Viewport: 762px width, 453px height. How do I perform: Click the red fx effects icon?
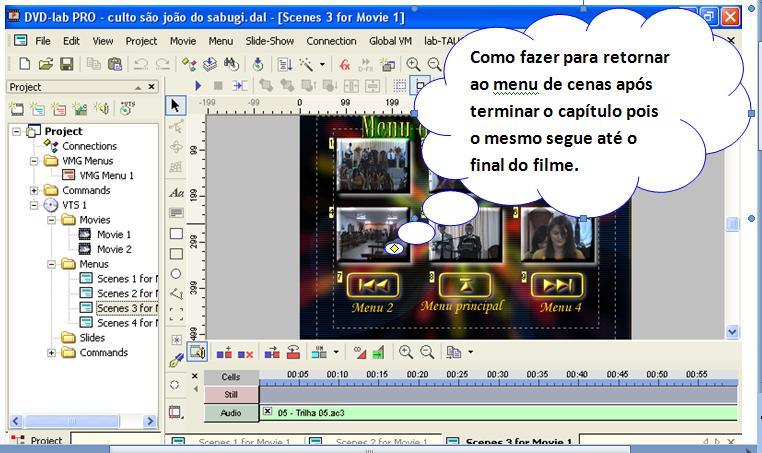(345, 64)
